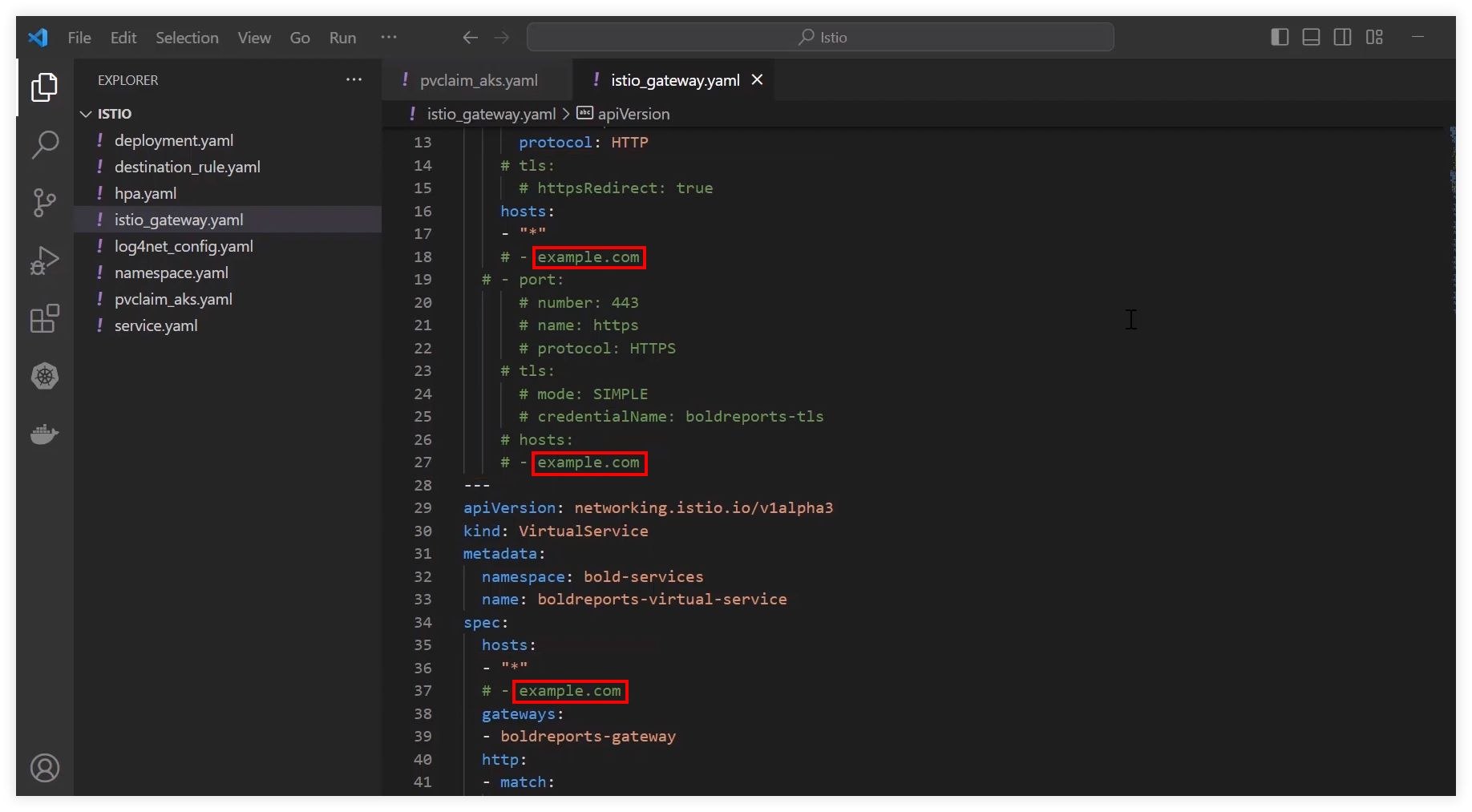Minimize the VS Code window
This screenshot has height=812, width=1472.
coord(1417,37)
